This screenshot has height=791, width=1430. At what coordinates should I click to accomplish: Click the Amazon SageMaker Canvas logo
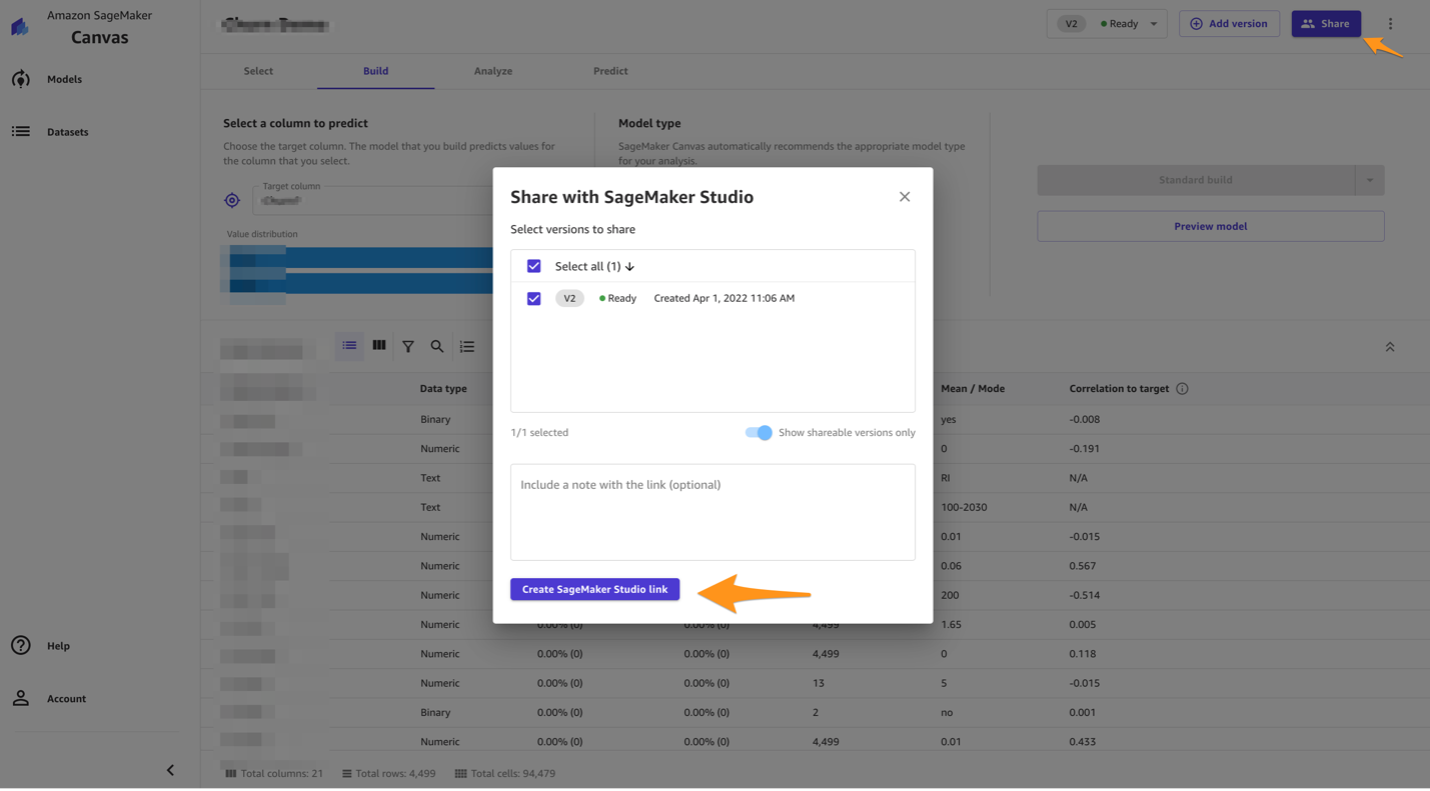(20, 26)
